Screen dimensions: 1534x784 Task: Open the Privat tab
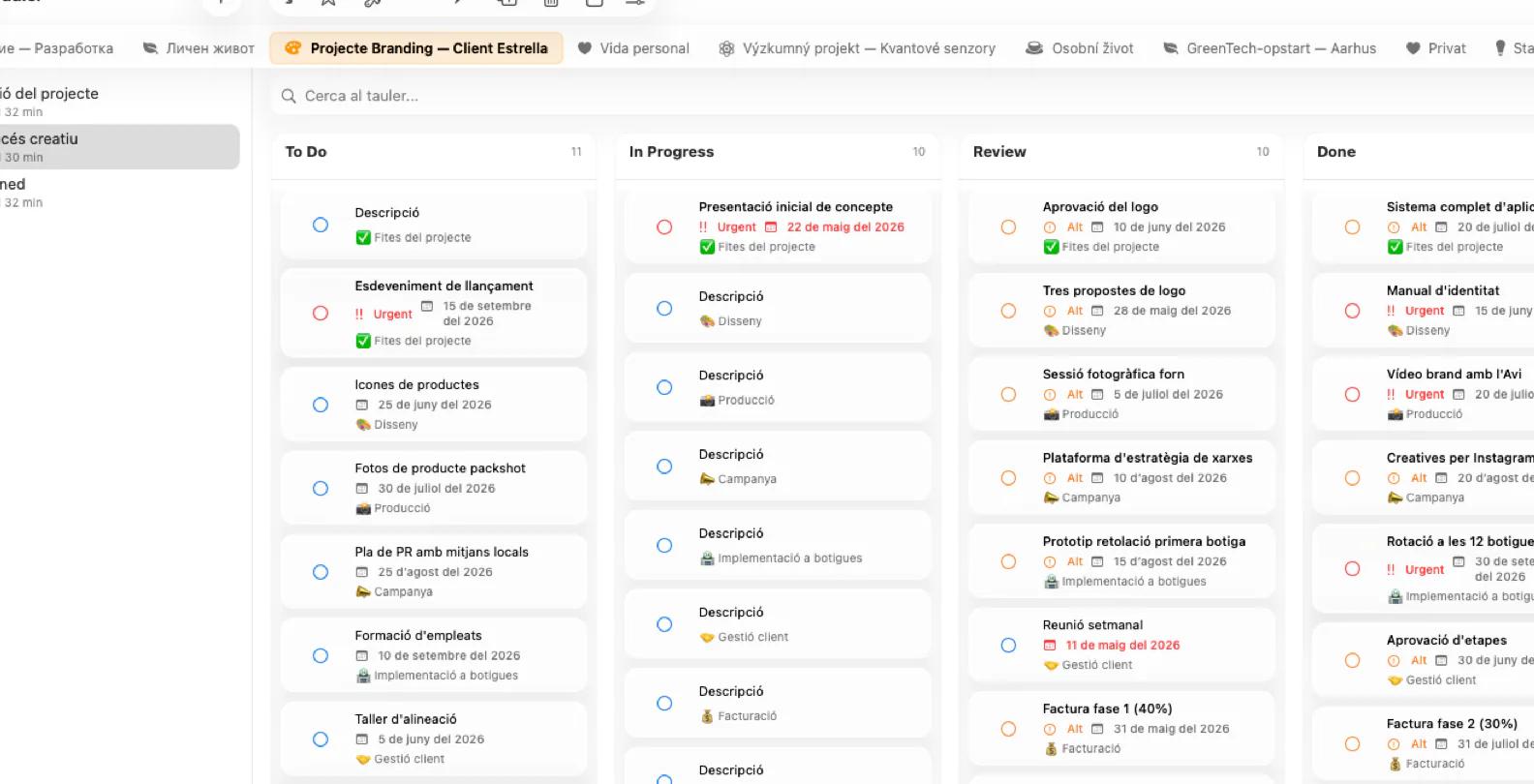tap(1435, 48)
